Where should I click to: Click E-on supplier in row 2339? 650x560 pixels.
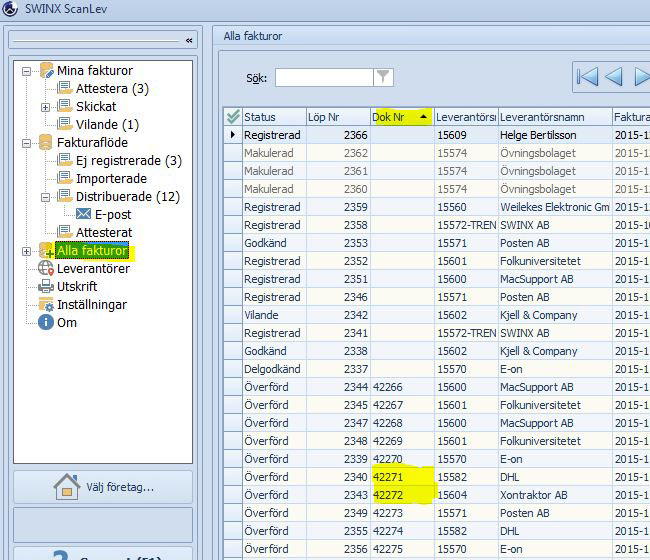[x=555, y=459]
